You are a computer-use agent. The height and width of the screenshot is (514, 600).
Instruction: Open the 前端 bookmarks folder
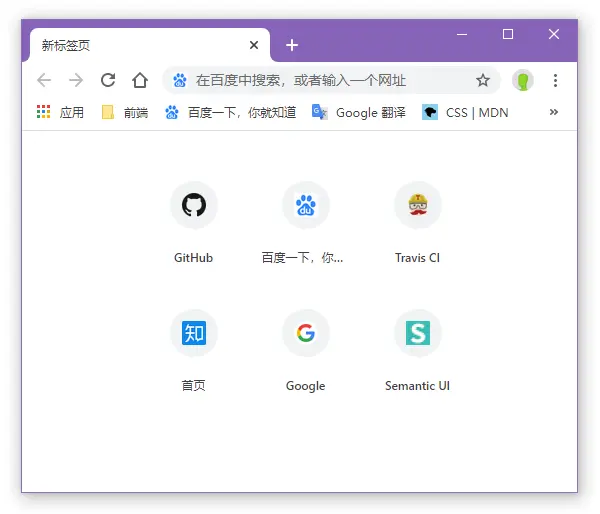click(x=125, y=113)
